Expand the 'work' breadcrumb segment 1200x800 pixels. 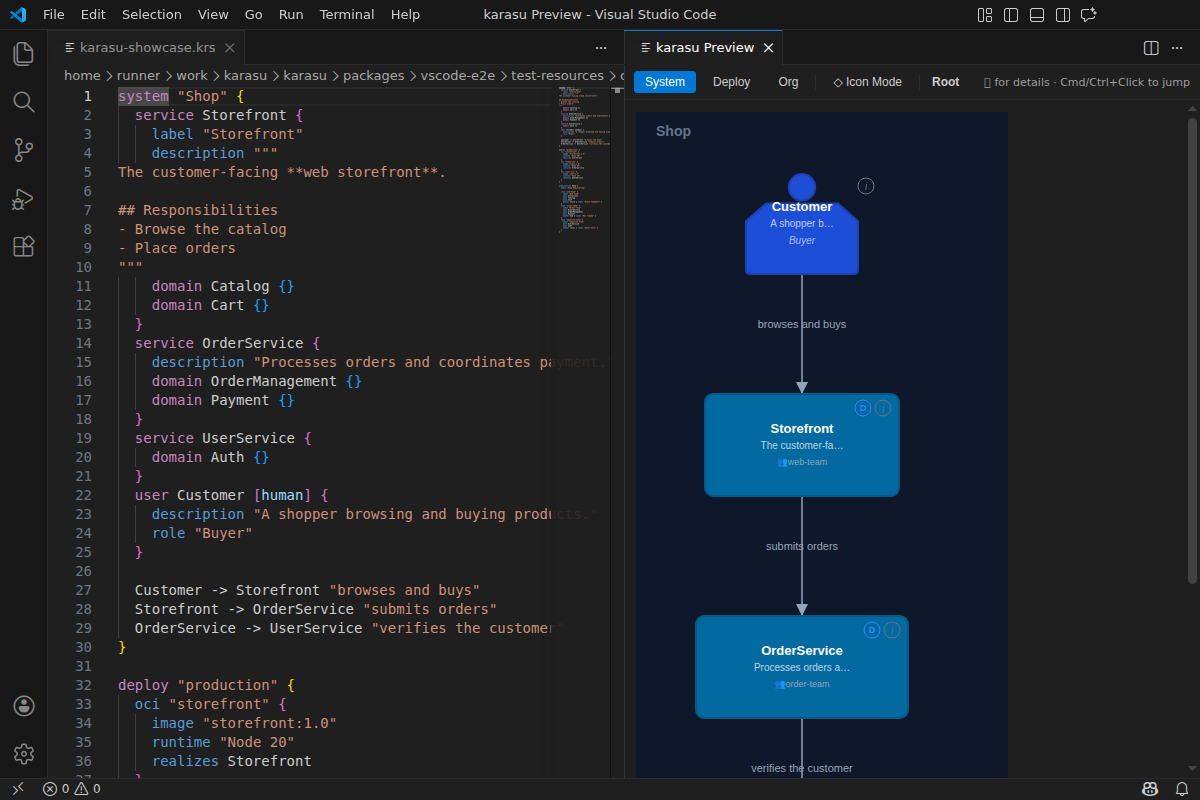192,75
